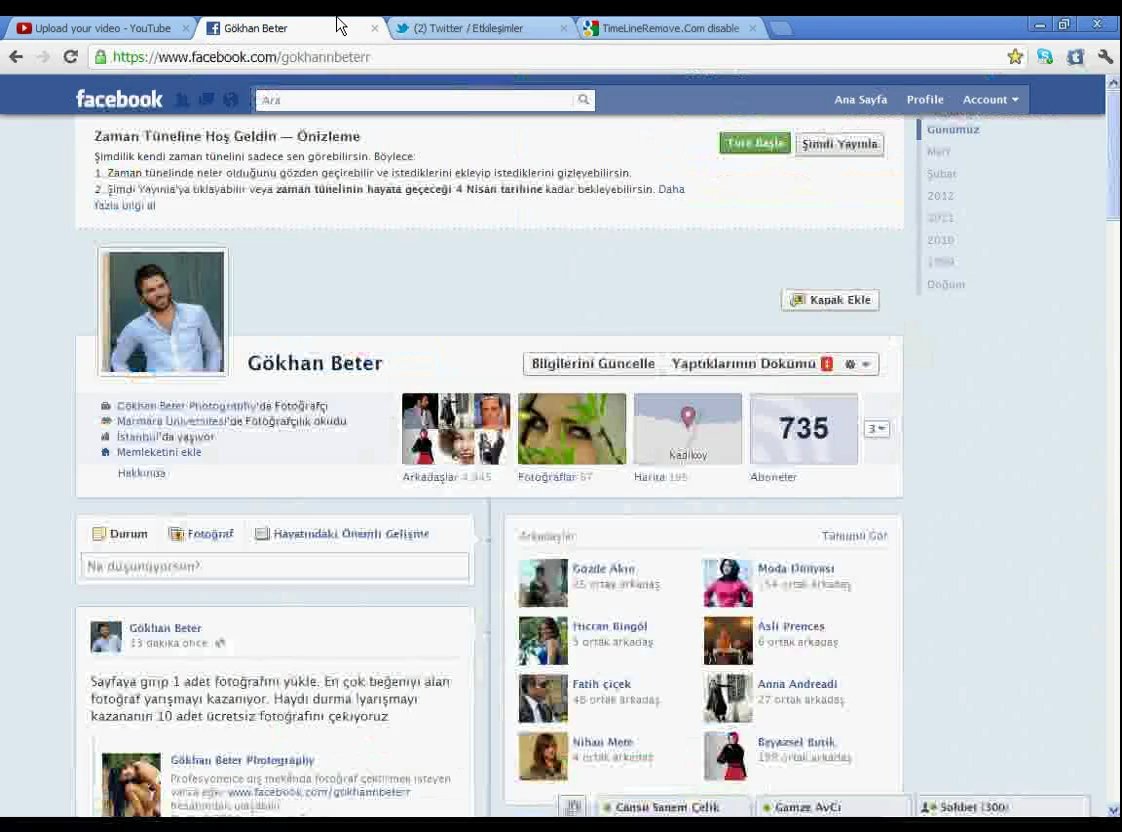Click the Facebook Ara search field
Screen dimensions: 1122x832
pyautogui.click(x=415, y=99)
